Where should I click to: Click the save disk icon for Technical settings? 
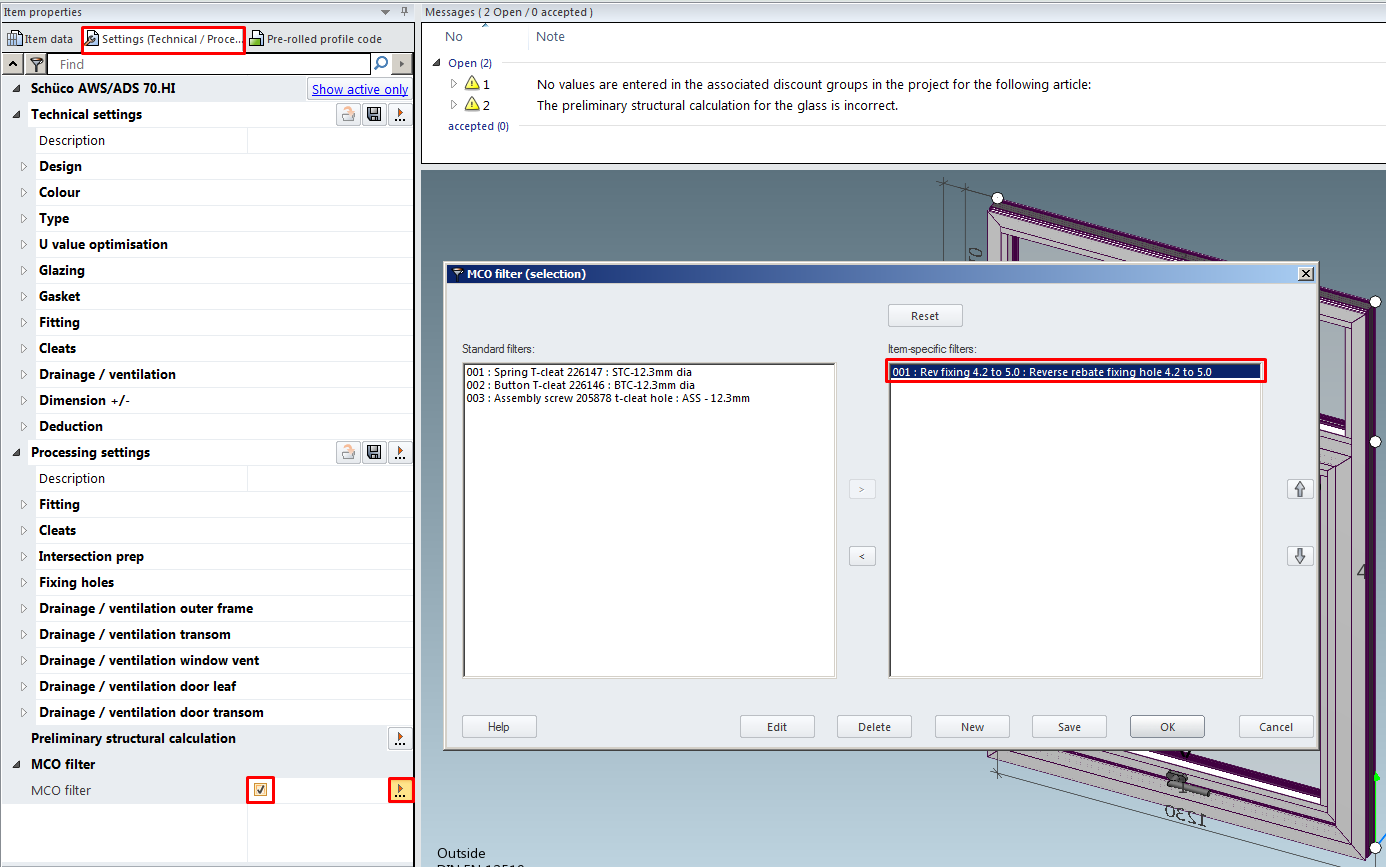coord(374,115)
